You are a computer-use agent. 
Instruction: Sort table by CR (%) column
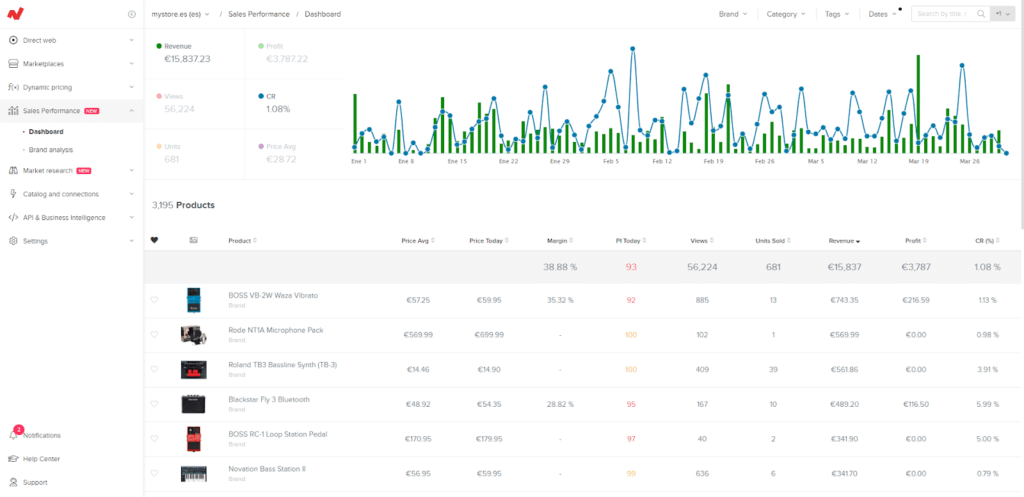pyautogui.click(x=987, y=241)
